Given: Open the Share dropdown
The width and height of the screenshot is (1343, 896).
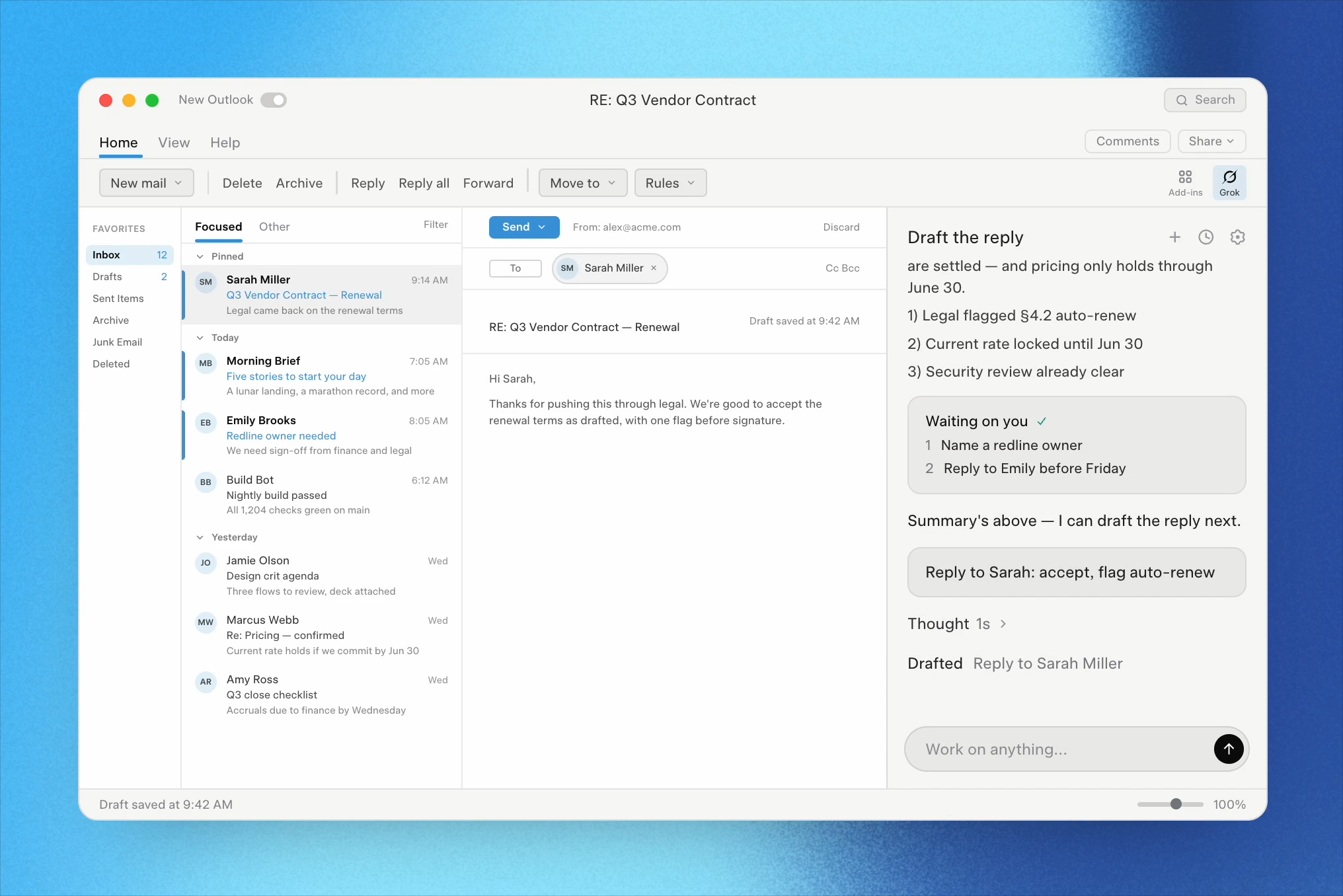Looking at the screenshot, I should point(1211,141).
